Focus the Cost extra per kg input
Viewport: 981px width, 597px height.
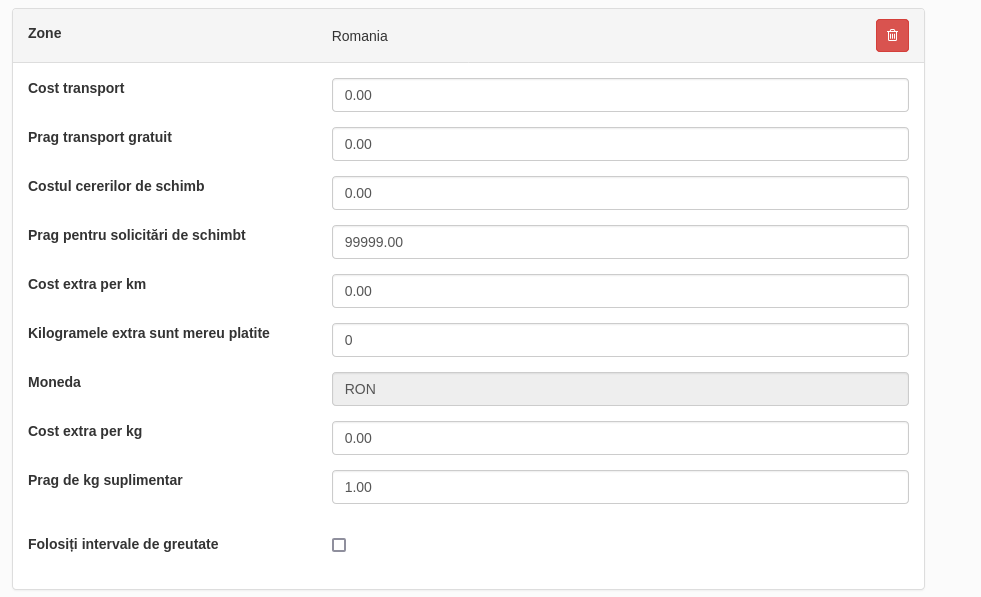tap(620, 438)
